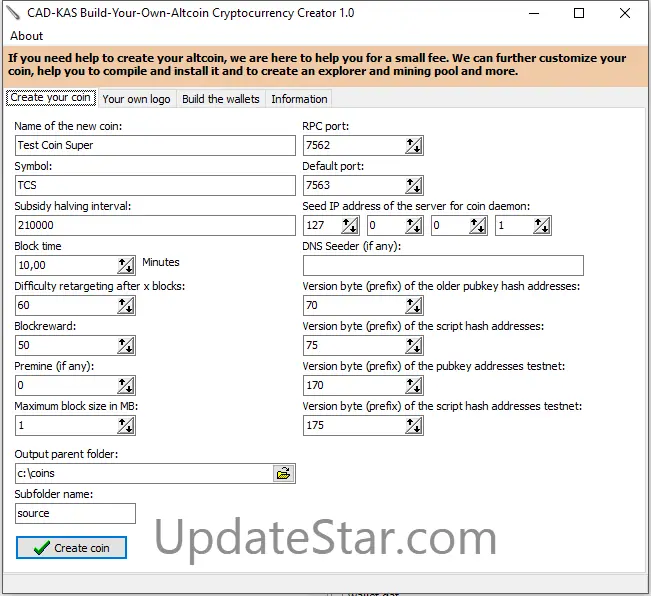
Task: Click the older pubkey hash version byte field
Action: [354, 305]
